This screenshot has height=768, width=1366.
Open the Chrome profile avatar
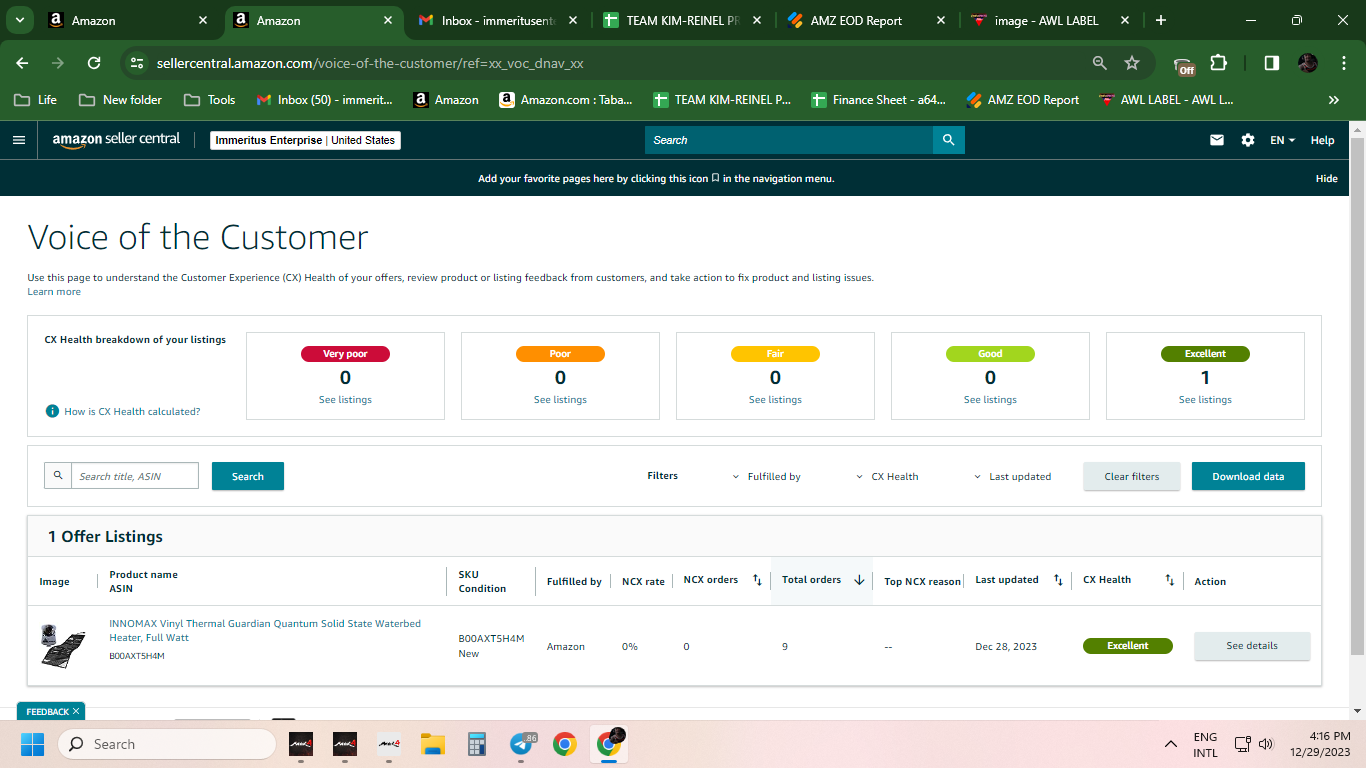pos(1307,63)
